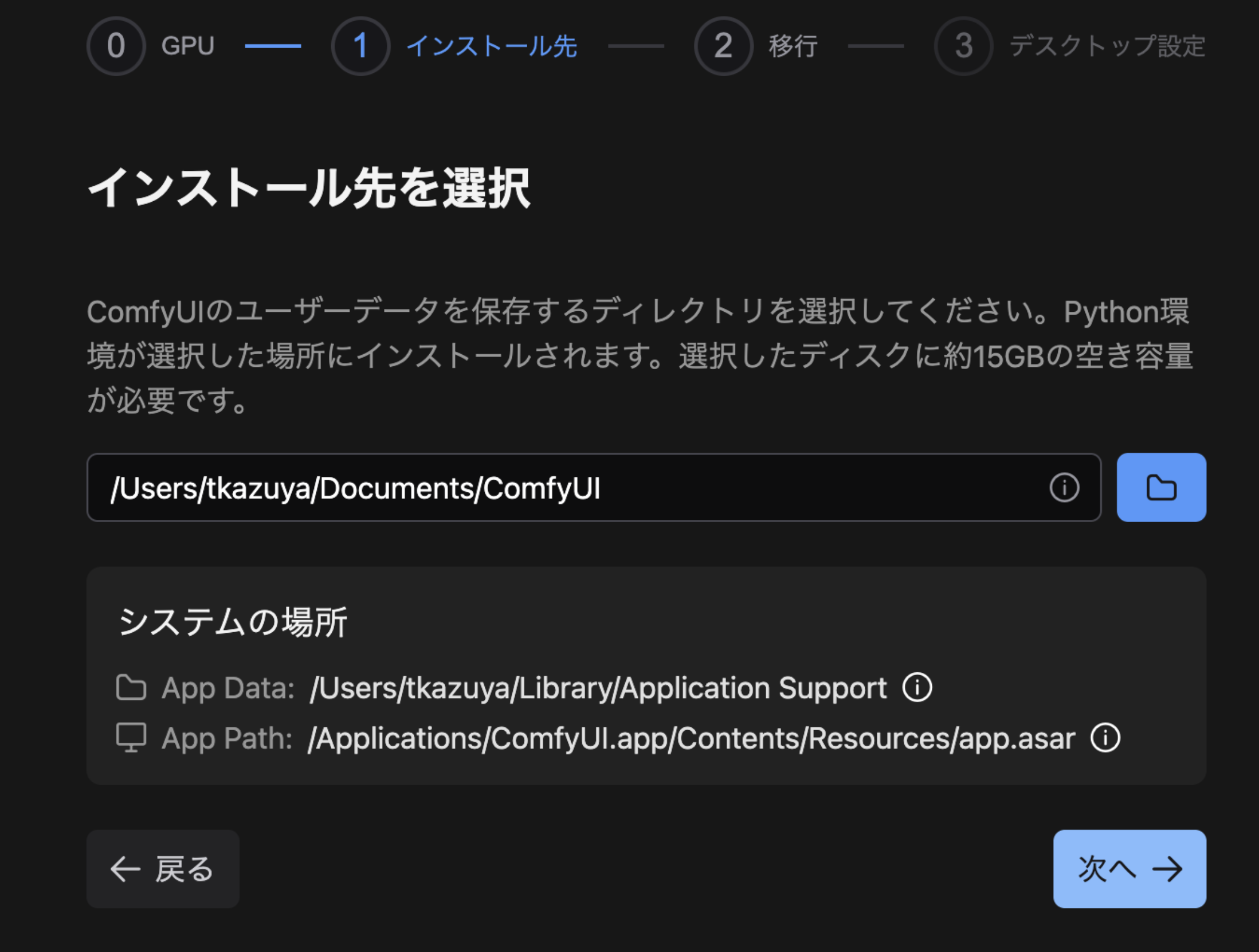Click the システムの場所 section heading
Screen dimensions: 1259x952
click(x=233, y=622)
